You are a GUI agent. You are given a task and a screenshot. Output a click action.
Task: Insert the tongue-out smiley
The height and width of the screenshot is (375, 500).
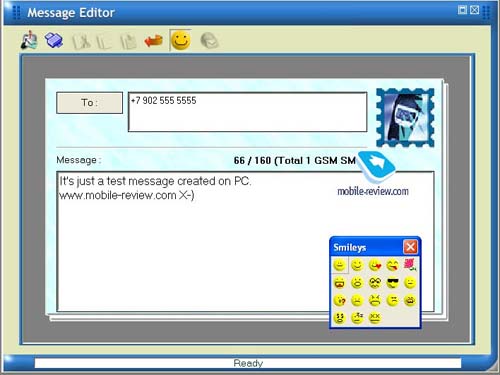coord(393,265)
